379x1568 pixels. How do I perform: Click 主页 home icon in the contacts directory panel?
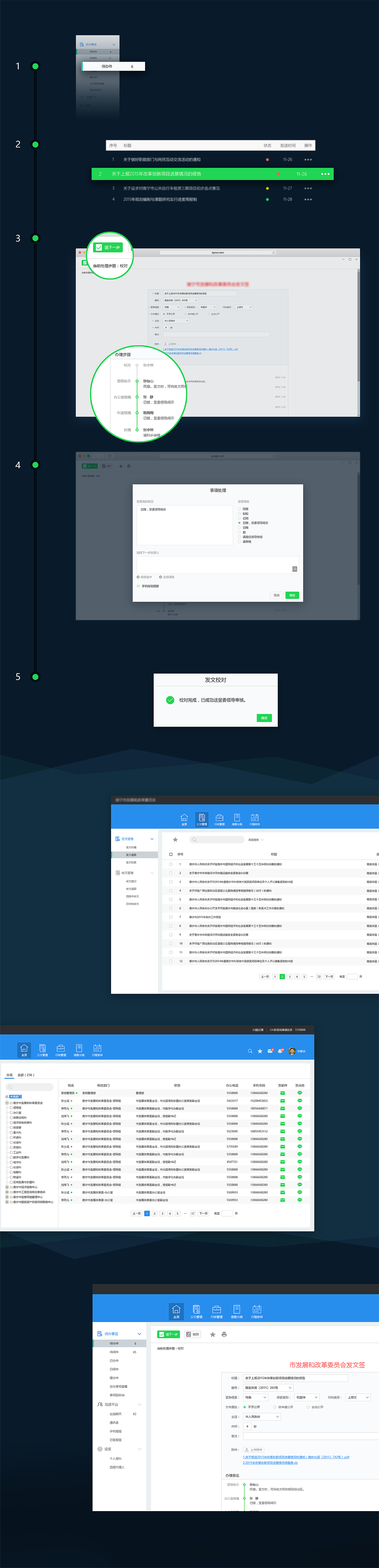(x=24, y=1049)
